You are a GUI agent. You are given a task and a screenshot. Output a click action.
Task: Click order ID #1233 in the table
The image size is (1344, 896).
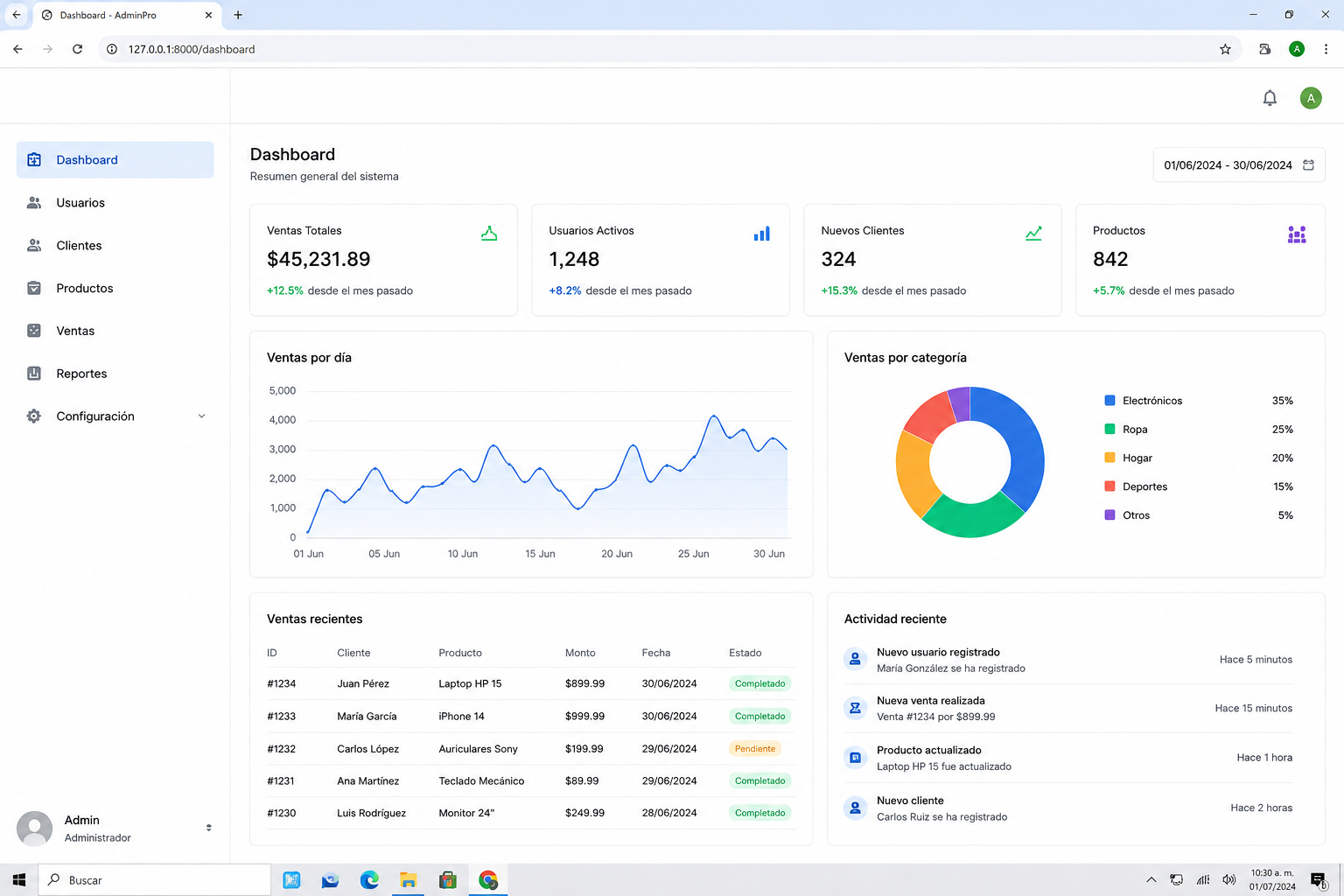[282, 716]
